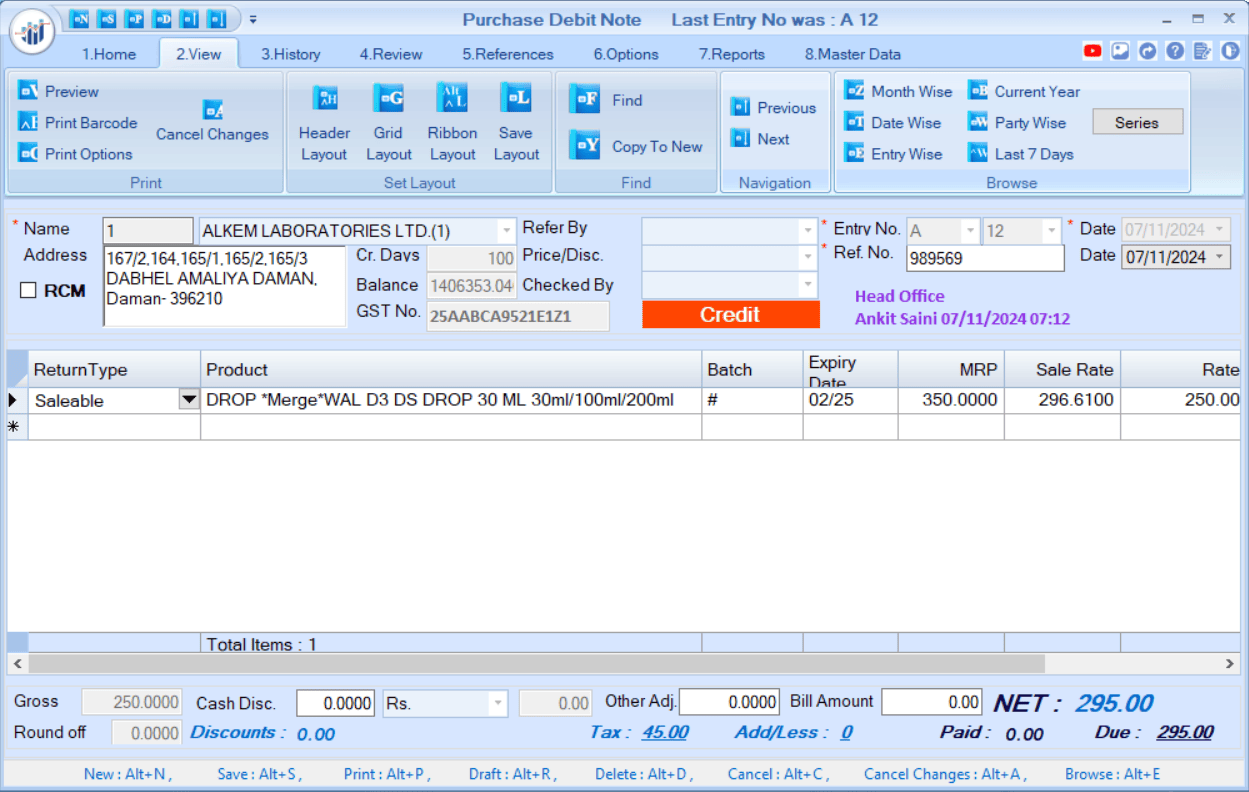Viewport: 1249px width, 792px height.
Task: Open Print Barcode from the ribbon
Action: (78, 123)
